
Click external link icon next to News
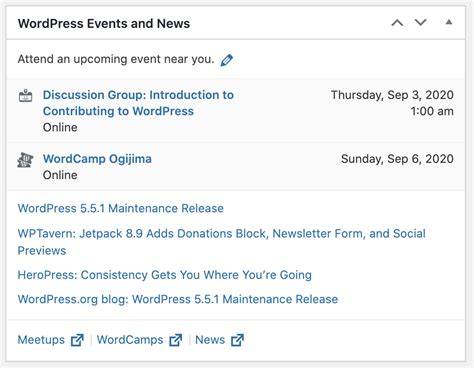tap(237, 340)
